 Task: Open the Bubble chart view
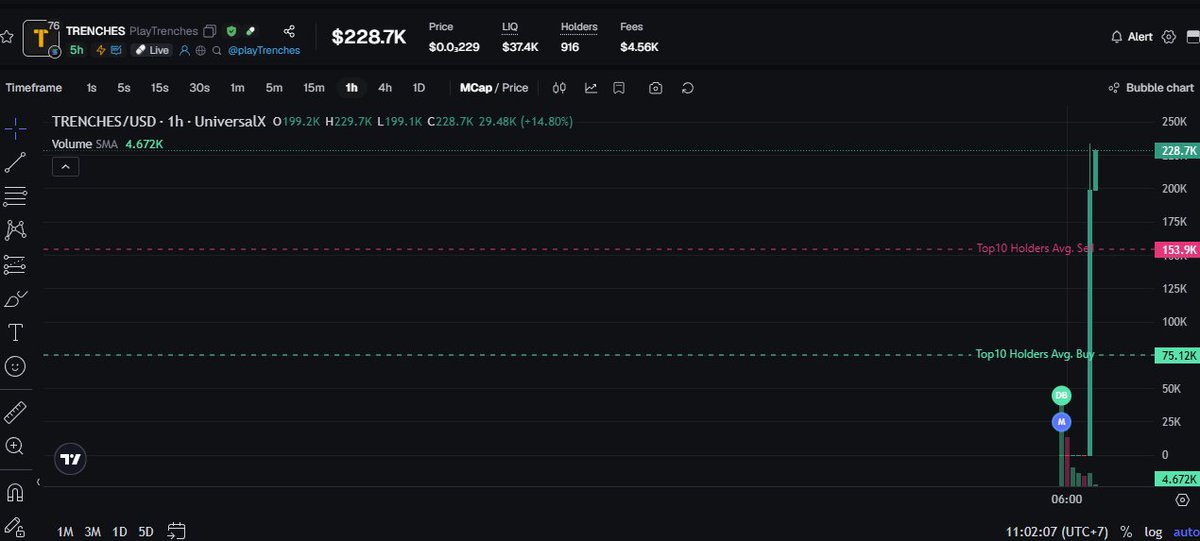[x=1151, y=88]
